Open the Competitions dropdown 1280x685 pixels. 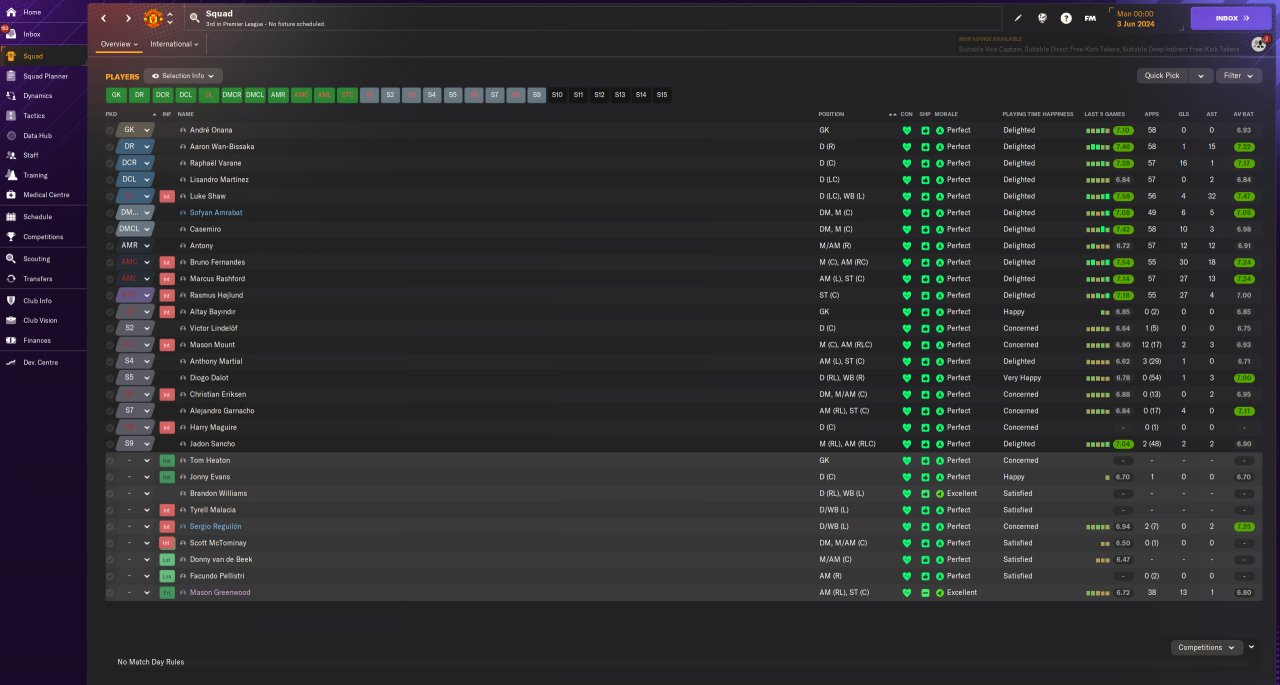click(x=1206, y=647)
